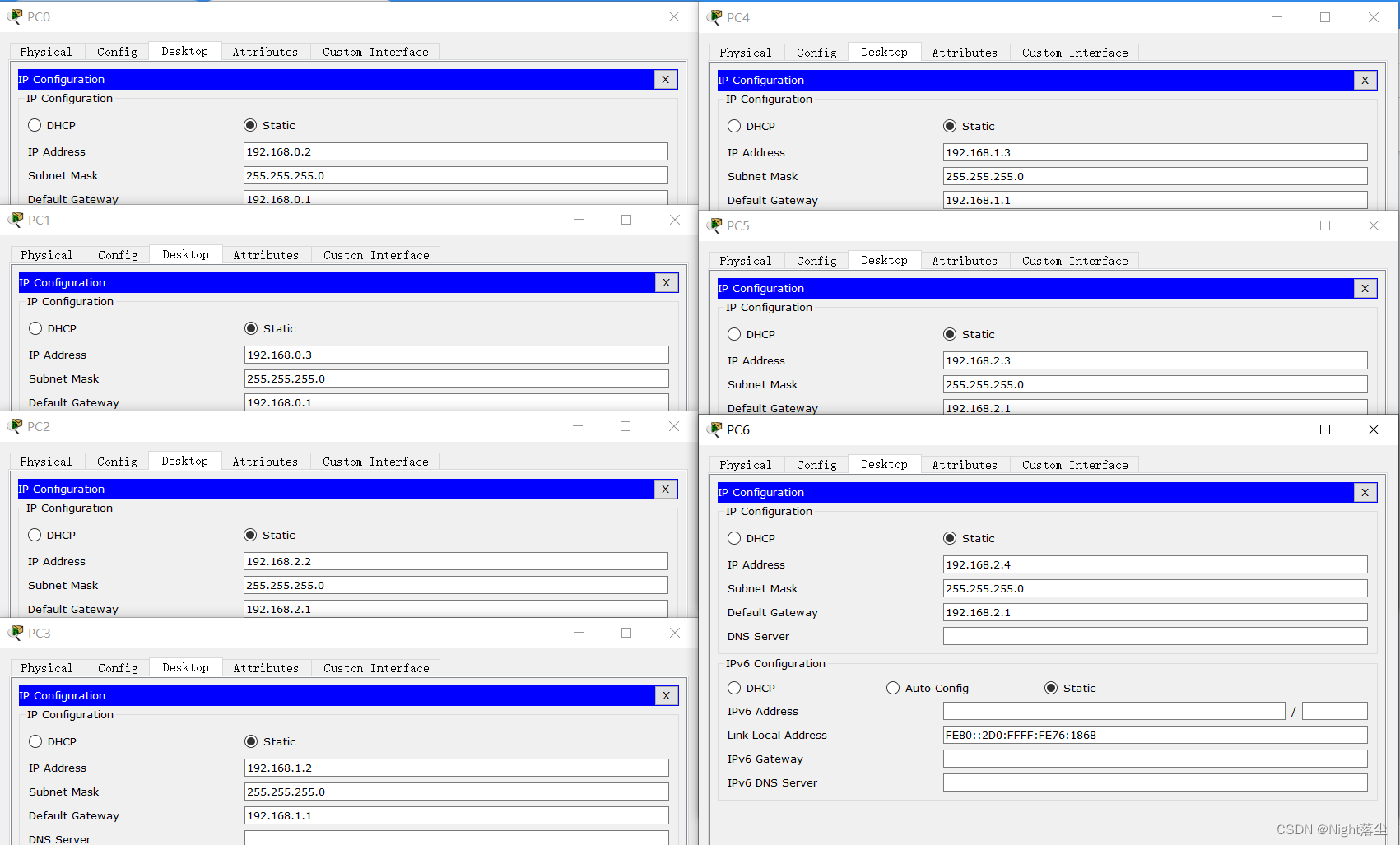The image size is (1400, 845).
Task: Click IP Address field 192.168.2.3 in PC5
Action: (x=1156, y=360)
